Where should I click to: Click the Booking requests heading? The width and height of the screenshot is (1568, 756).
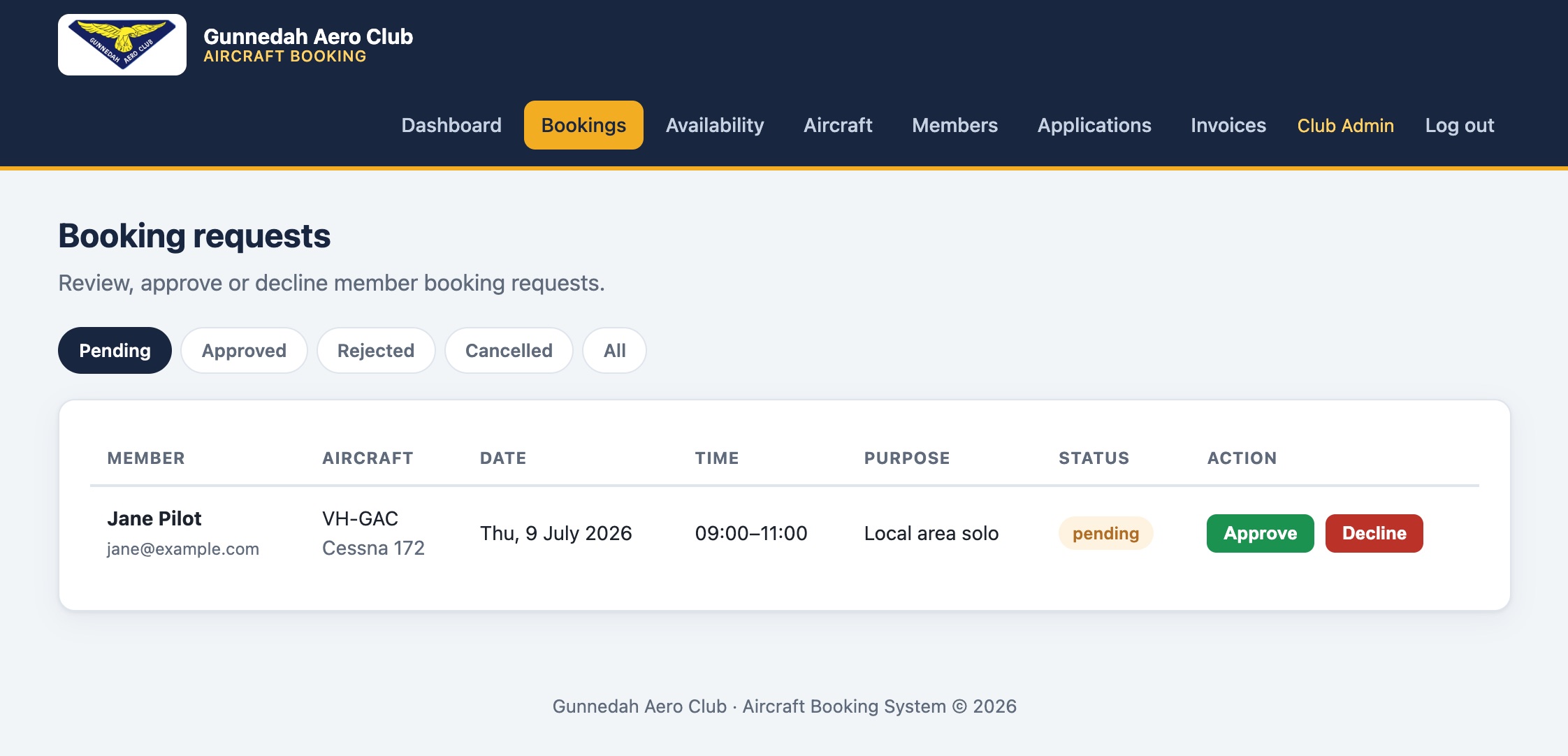[194, 236]
